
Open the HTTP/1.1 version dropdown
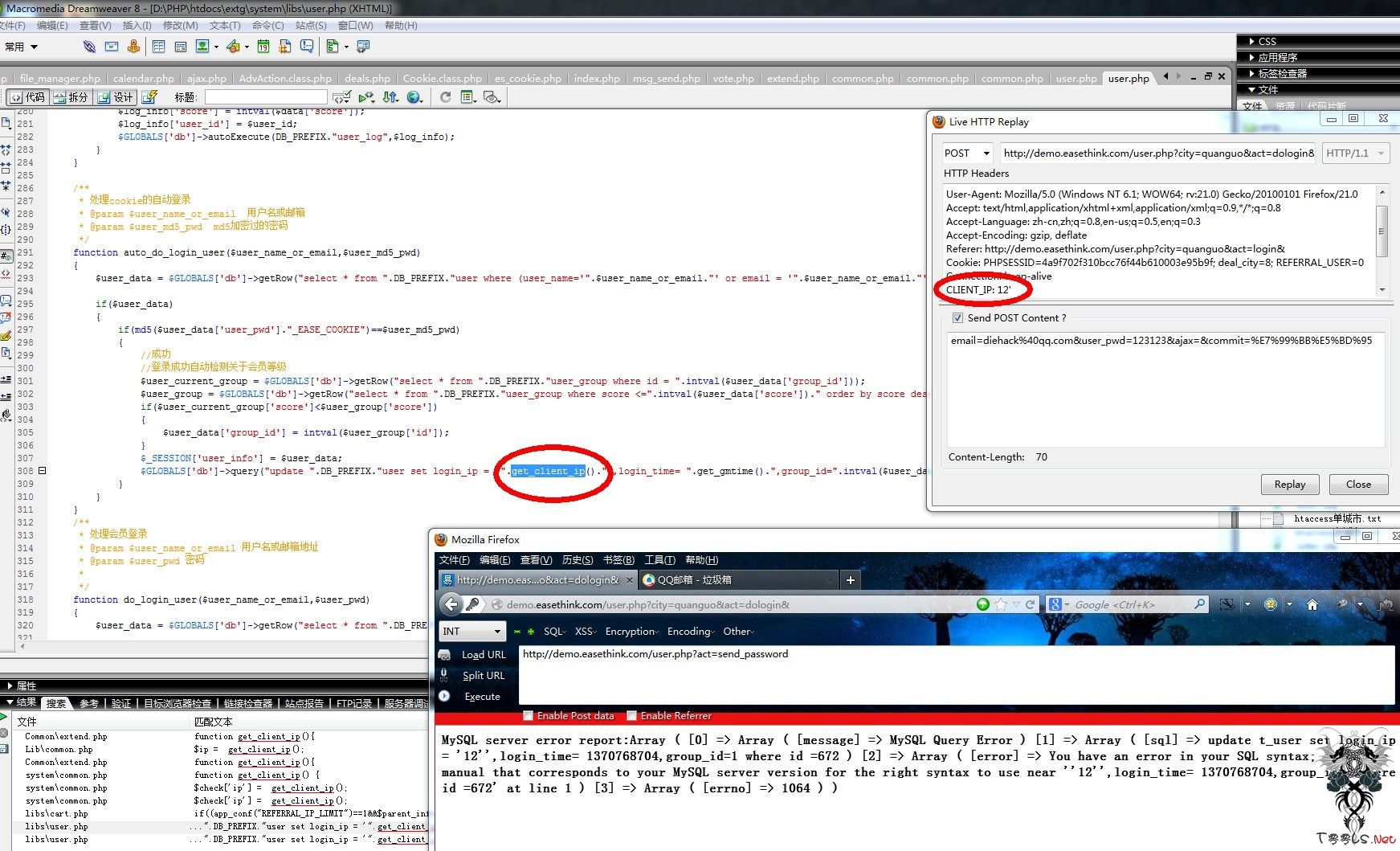[x=1356, y=153]
